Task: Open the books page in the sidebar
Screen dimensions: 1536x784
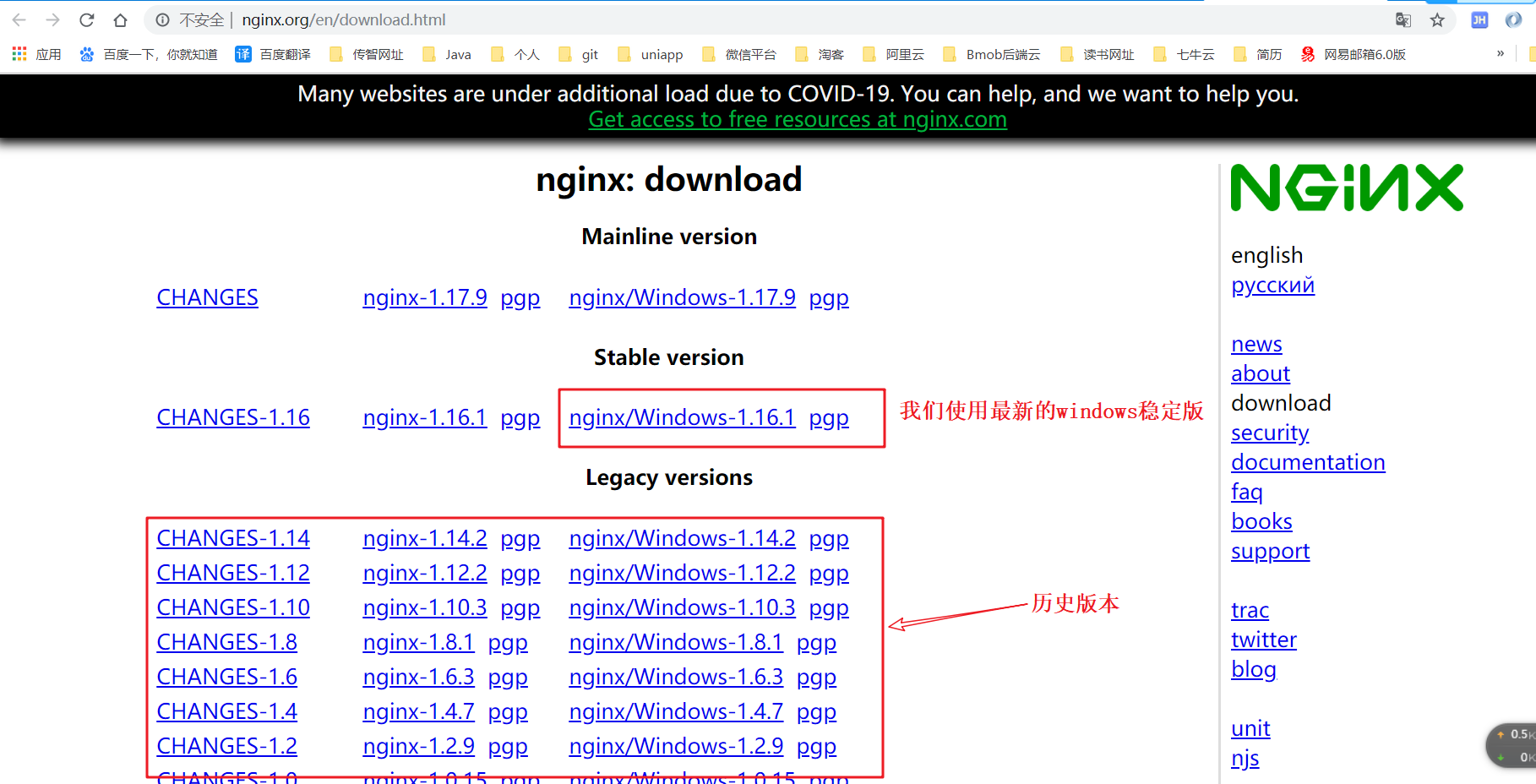Action: pos(1261,521)
